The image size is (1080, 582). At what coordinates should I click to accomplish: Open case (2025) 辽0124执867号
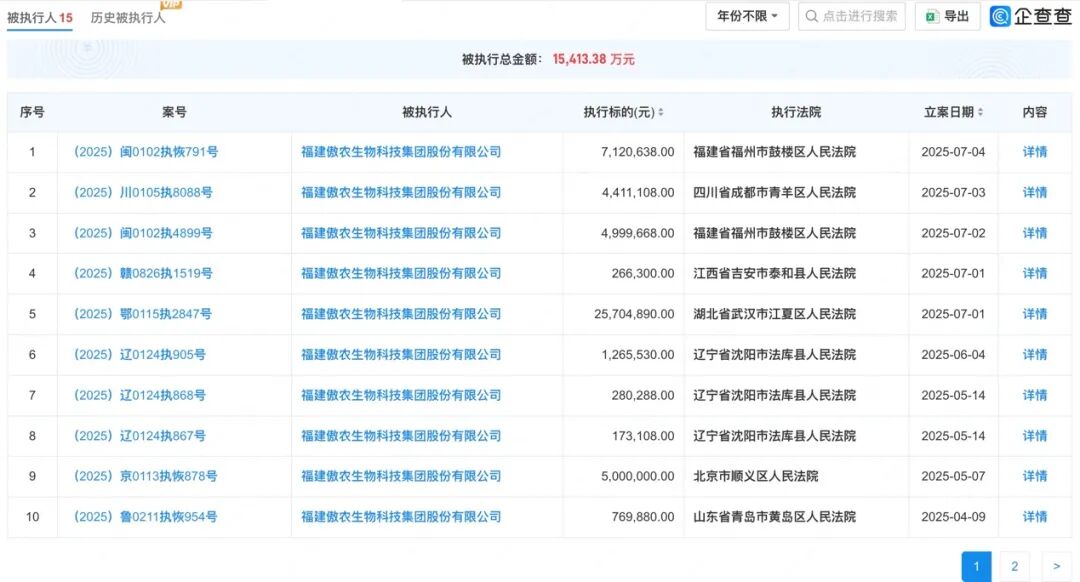coord(140,436)
